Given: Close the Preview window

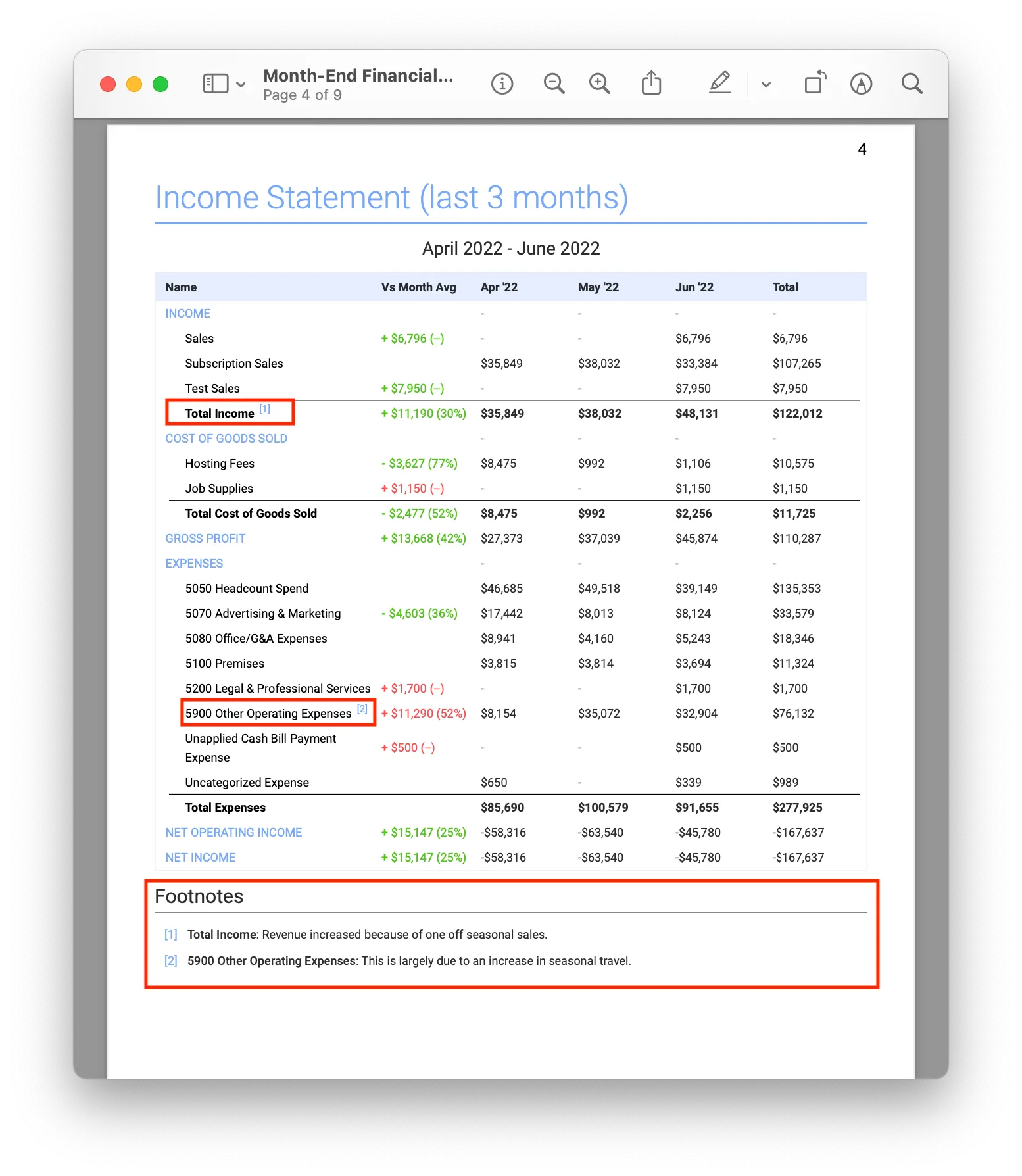Looking at the screenshot, I should (108, 84).
